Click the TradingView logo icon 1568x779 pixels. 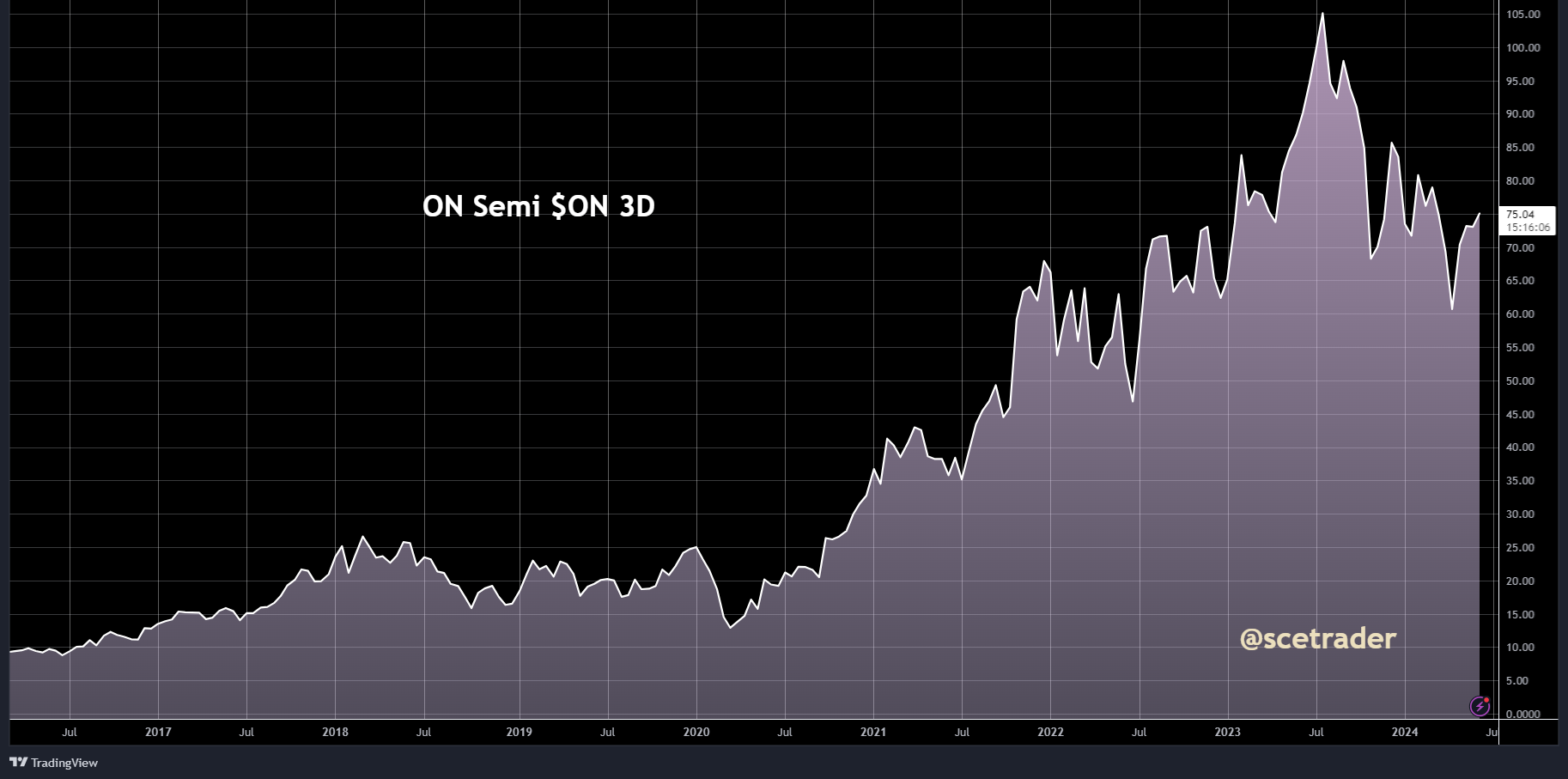pos(18,762)
